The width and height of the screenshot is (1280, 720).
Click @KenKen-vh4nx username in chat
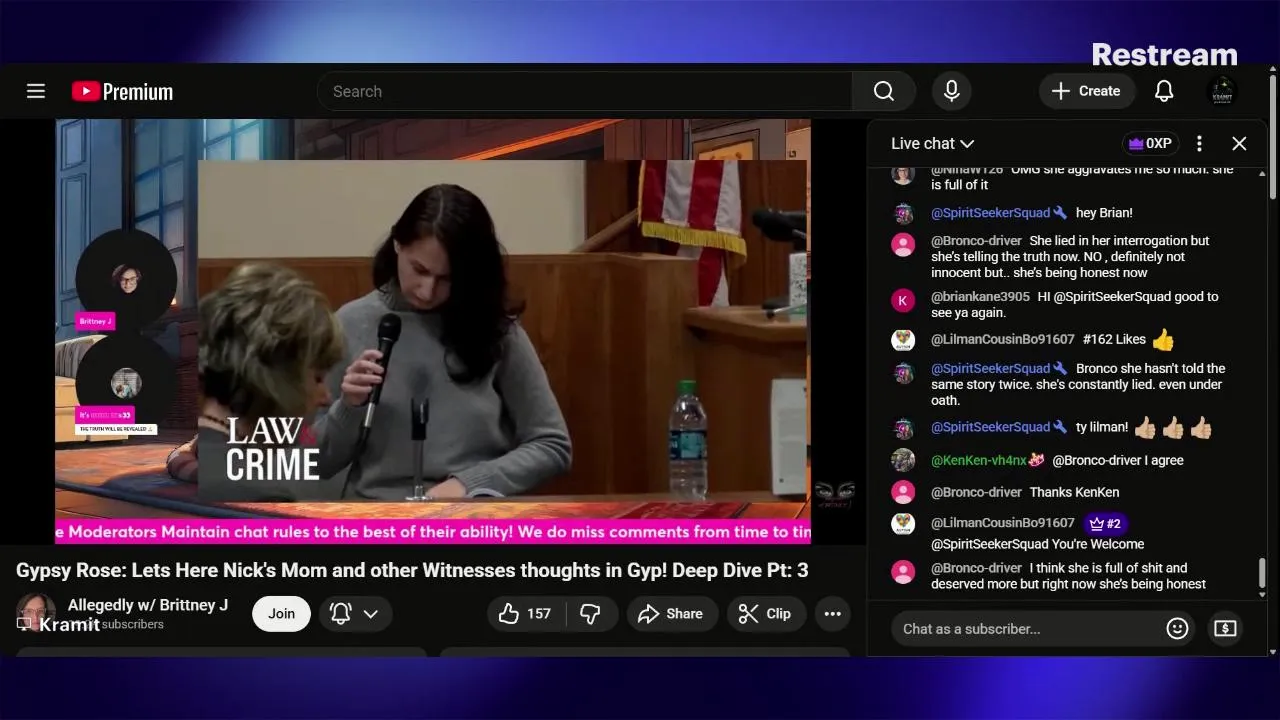[978, 460]
